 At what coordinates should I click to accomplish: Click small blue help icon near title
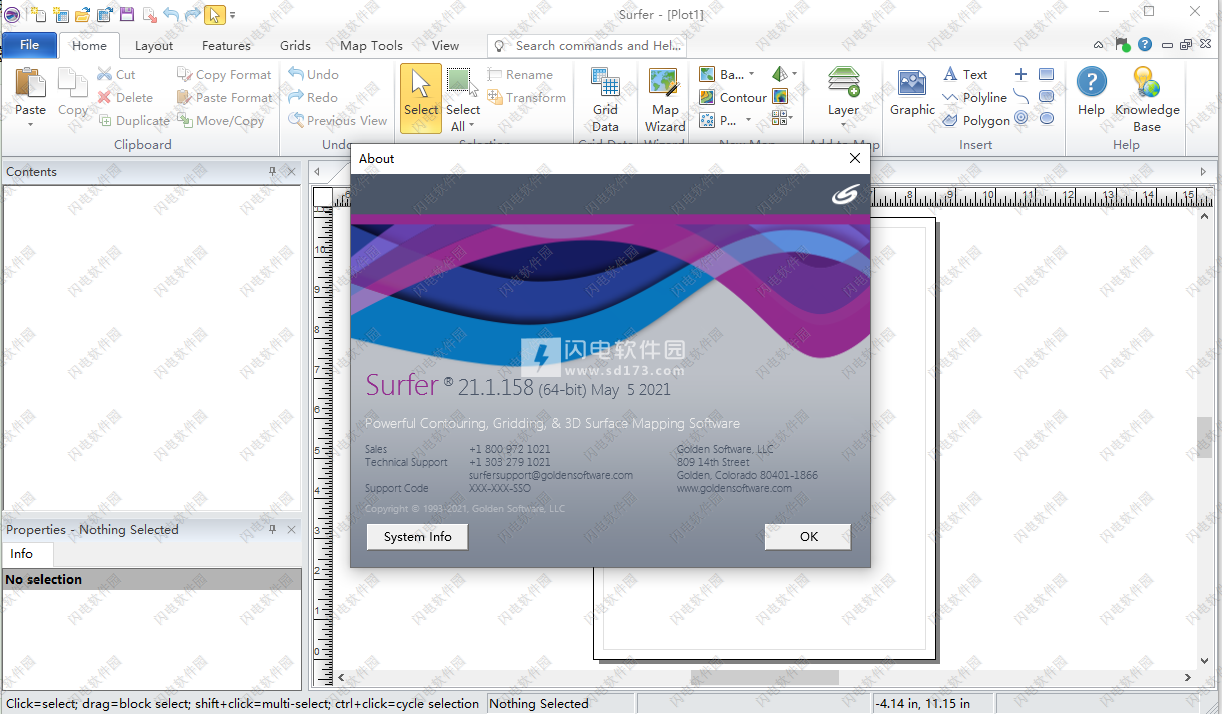[1145, 45]
